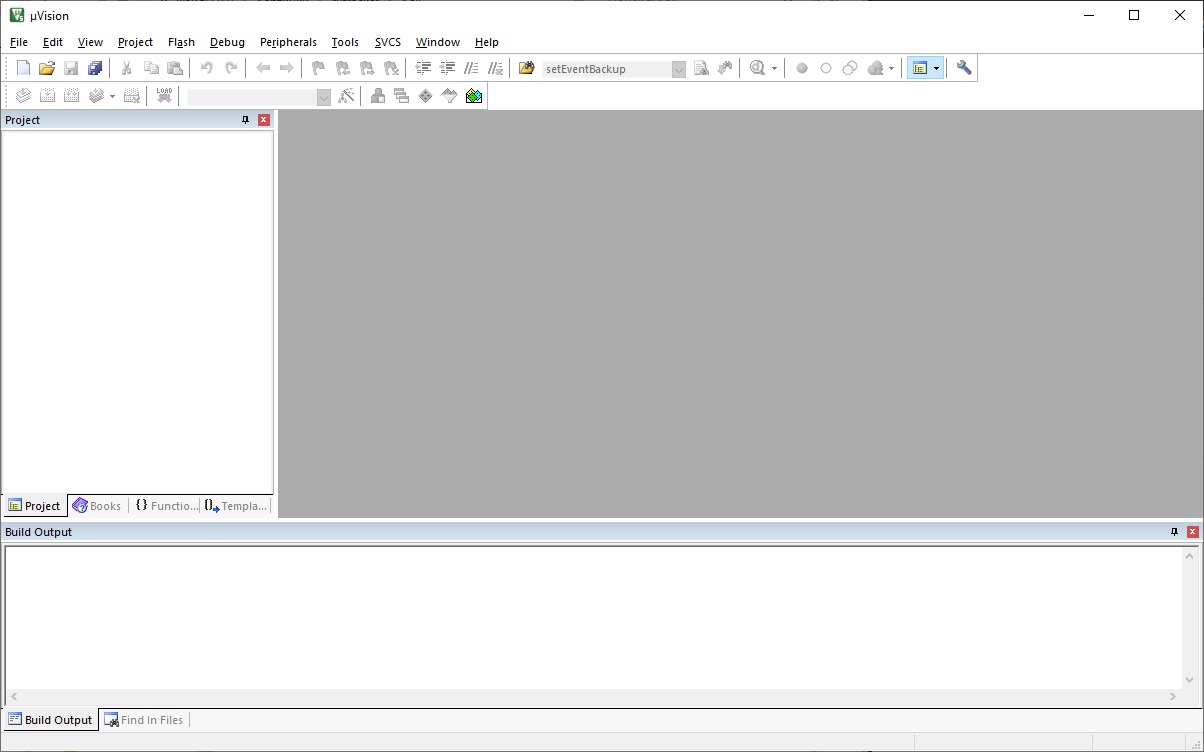Toggle a bookmark on the current line

pyautogui.click(x=319, y=68)
